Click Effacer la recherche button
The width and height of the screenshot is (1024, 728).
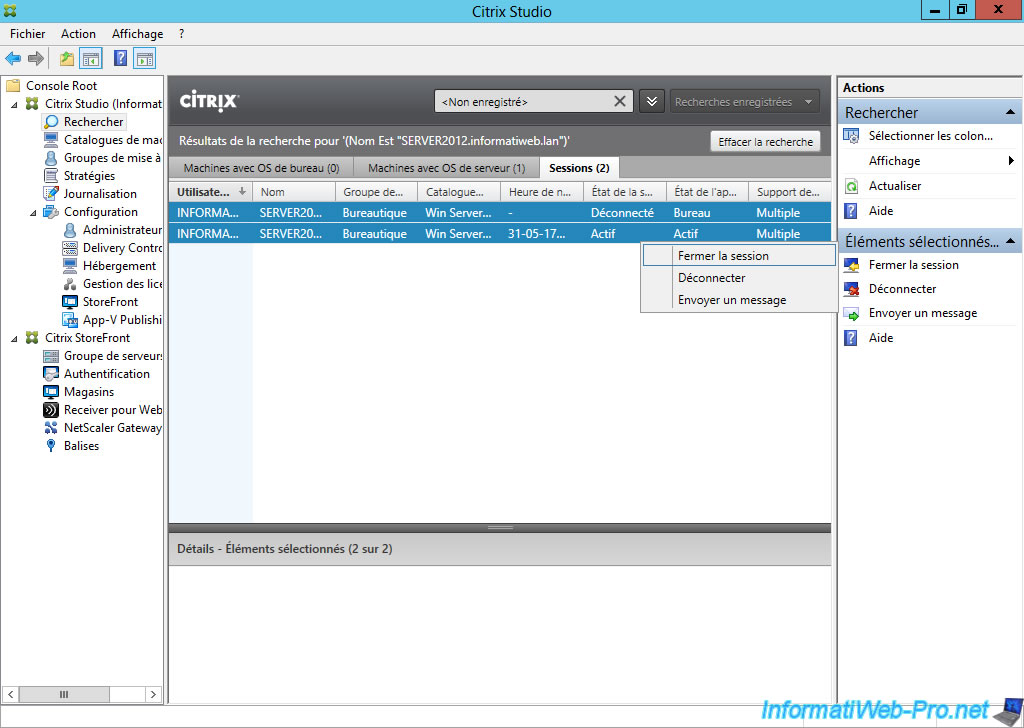765,142
